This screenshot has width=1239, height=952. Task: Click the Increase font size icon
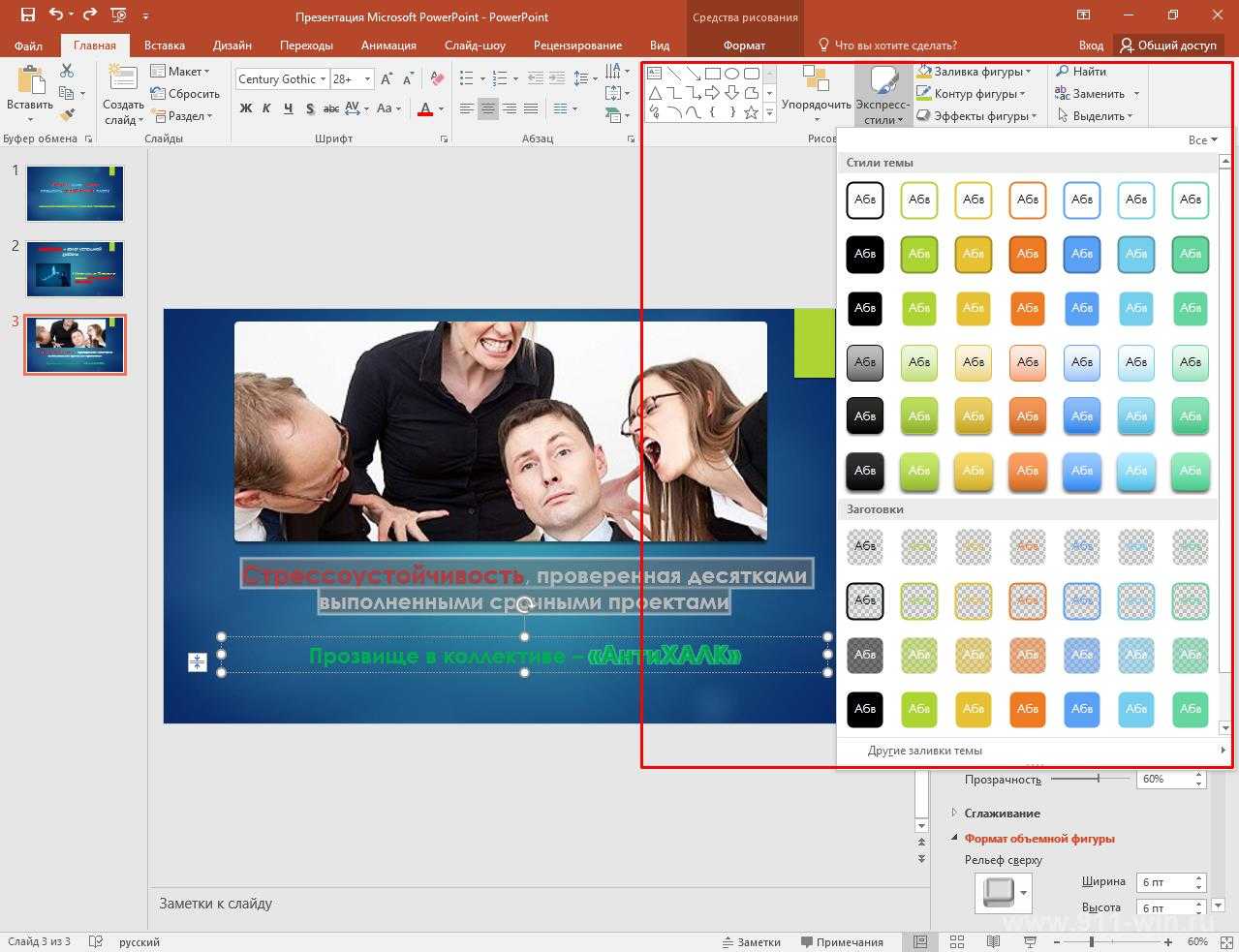[x=387, y=79]
